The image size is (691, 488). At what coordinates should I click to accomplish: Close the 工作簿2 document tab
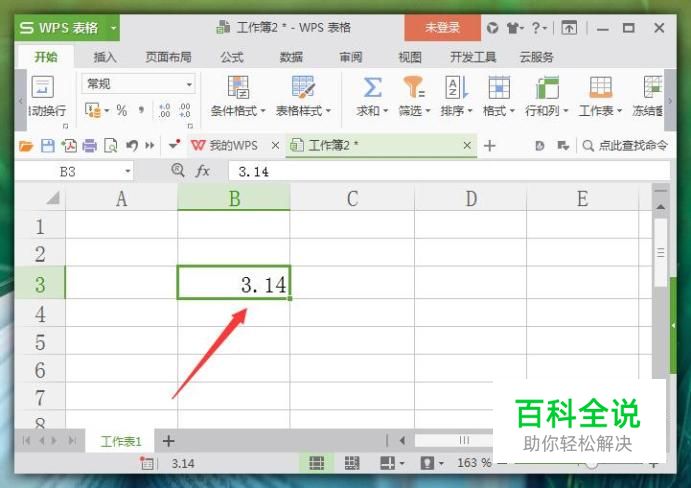(x=467, y=145)
